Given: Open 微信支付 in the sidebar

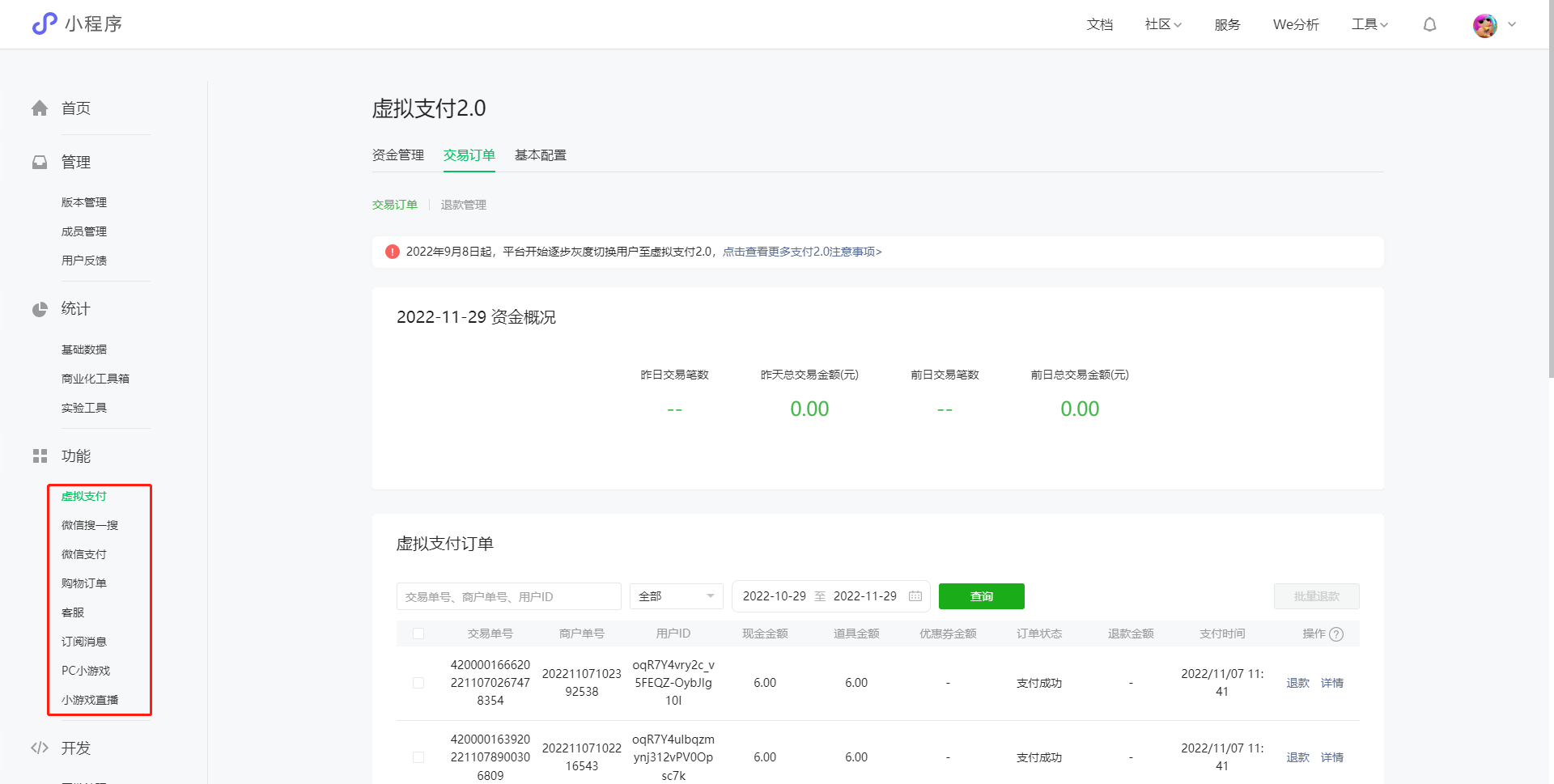Looking at the screenshot, I should (84, 554).
